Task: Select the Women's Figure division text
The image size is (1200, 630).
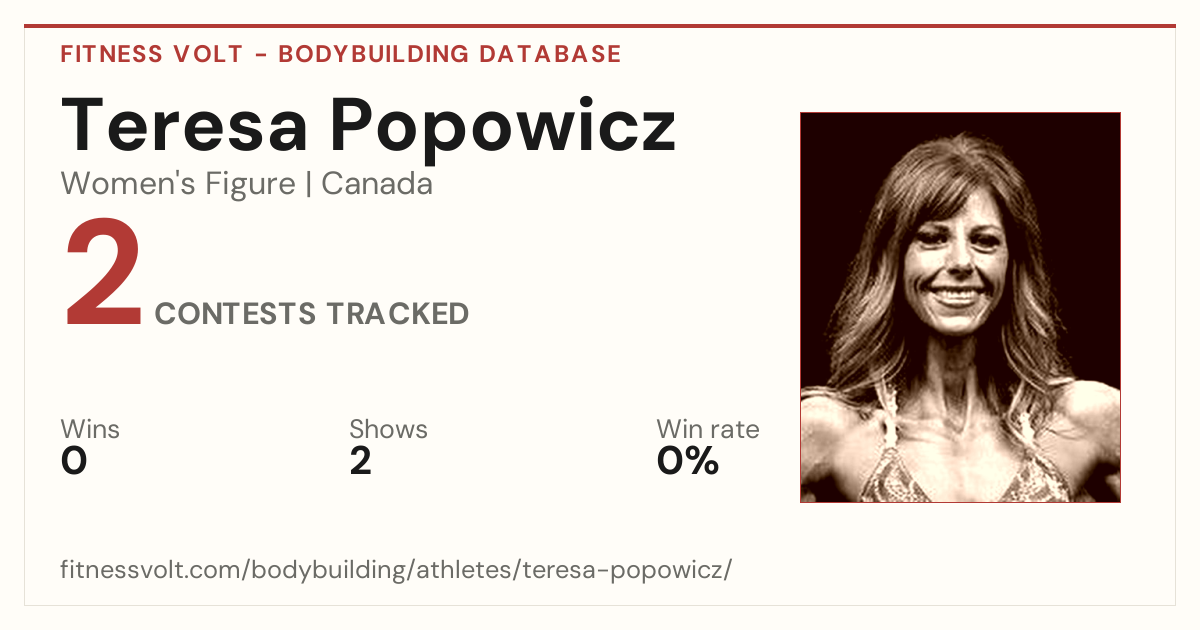Action: coord(178,184)
